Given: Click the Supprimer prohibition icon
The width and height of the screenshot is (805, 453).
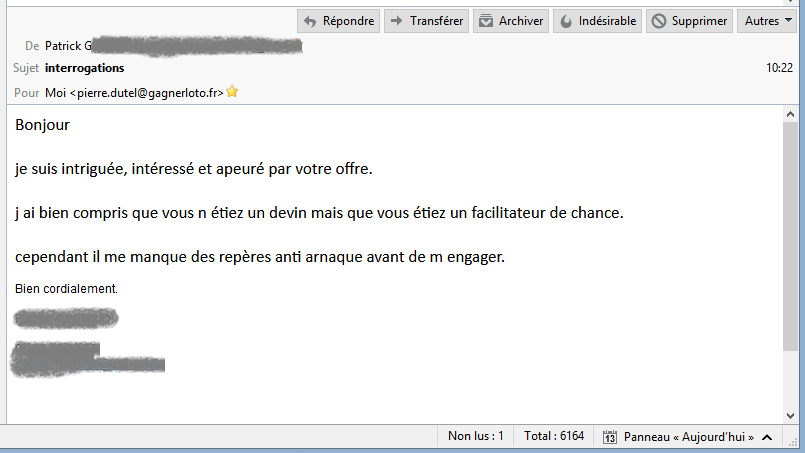Looking at the screenshot, I should coord(659,21).
